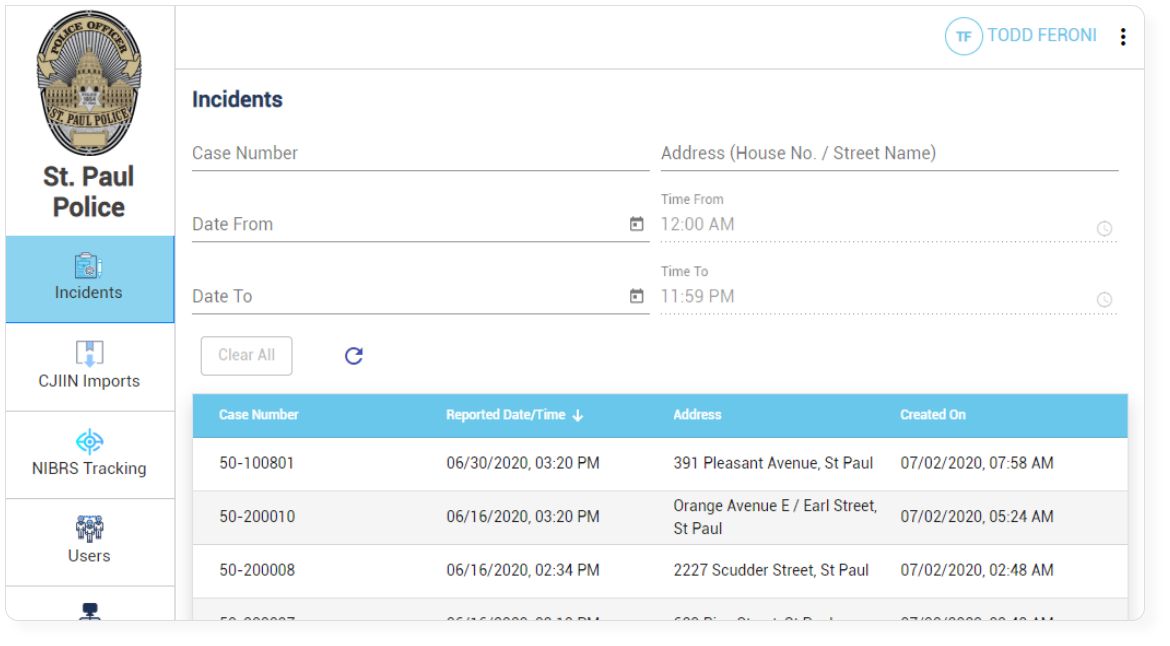
Task: Open the Time From clock picker
Action: 1104,228
